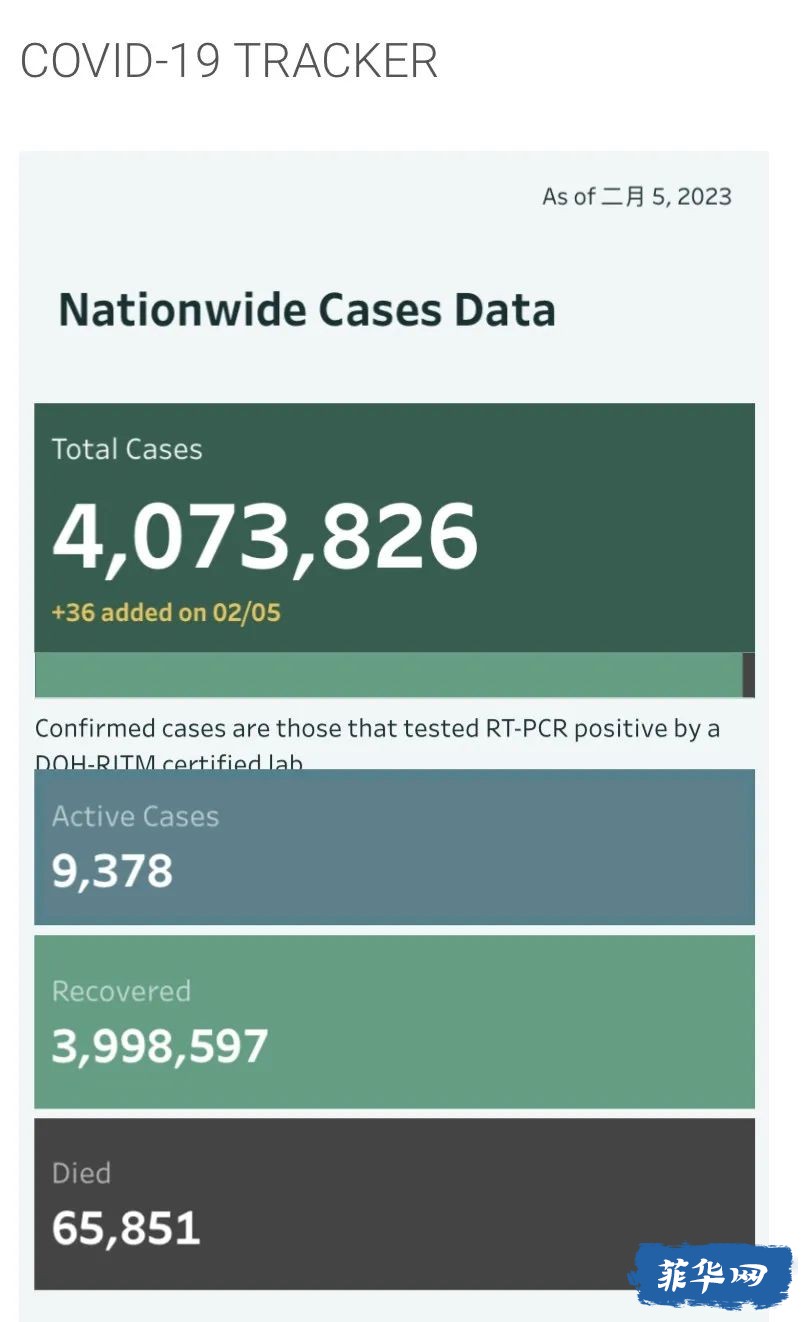The width and height of the screenshot is (803, 1322).
Task: Open the Total Cases dark green card
Action: pos(394,528)
